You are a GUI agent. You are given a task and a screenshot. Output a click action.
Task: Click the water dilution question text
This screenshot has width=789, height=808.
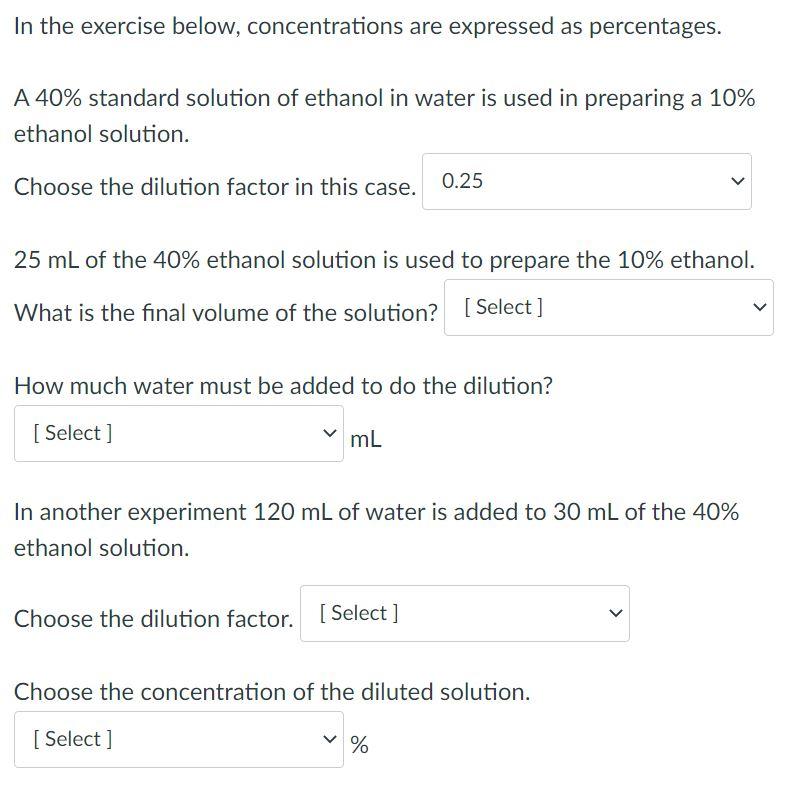[x=282, y=387]
